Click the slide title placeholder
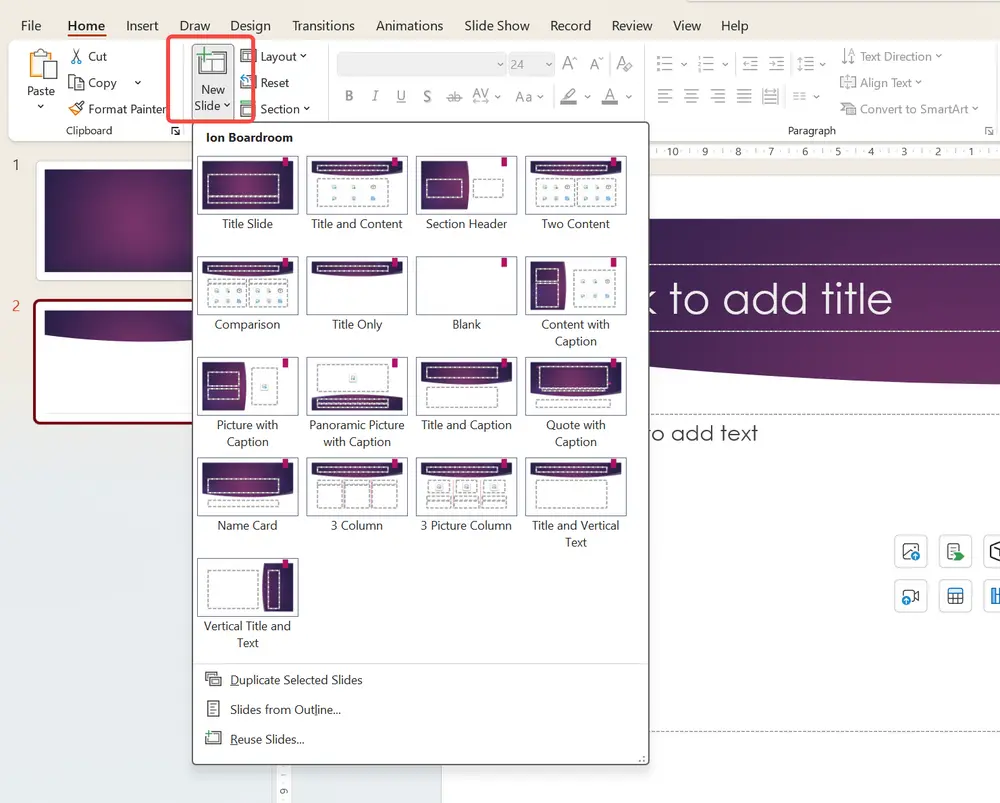 pyautogui.click(x=824, y=298)
